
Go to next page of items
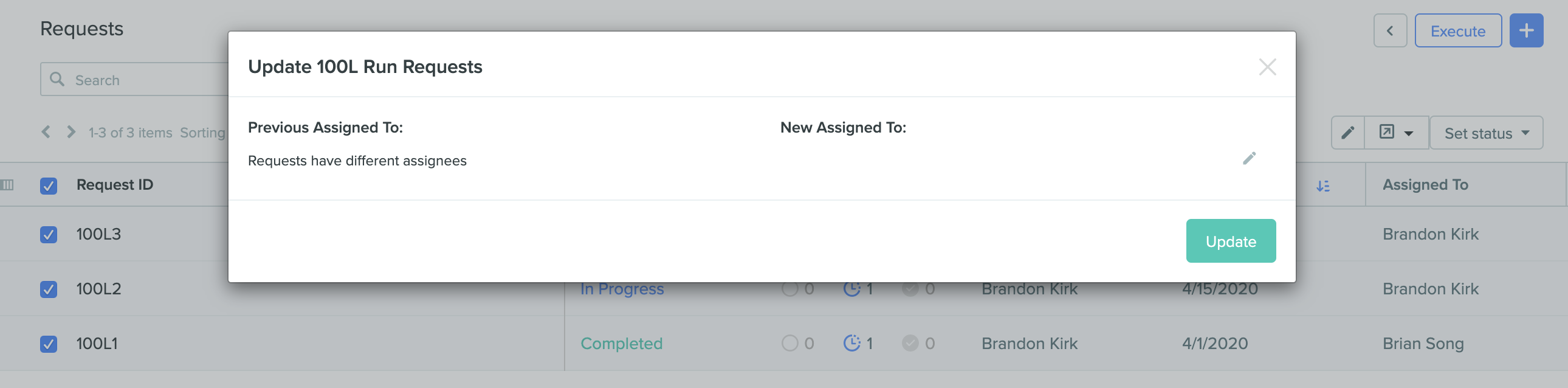point(71,131)
